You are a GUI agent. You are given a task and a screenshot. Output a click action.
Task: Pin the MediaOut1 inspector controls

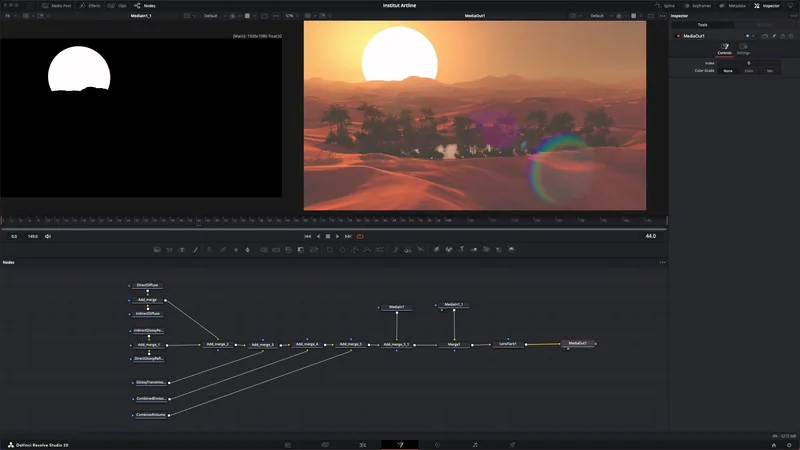click(774, 36)
